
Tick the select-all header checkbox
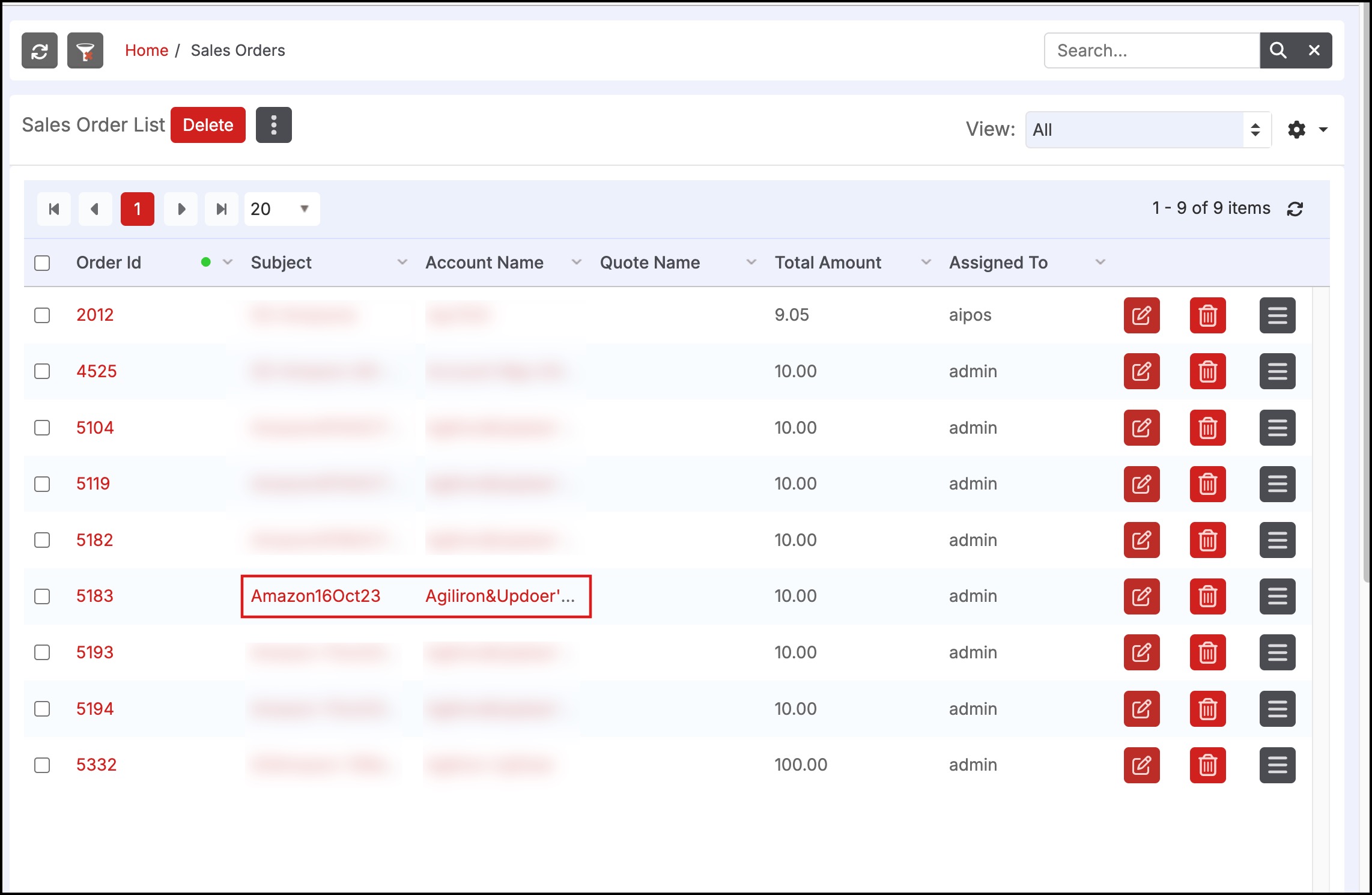pos(42,263)
